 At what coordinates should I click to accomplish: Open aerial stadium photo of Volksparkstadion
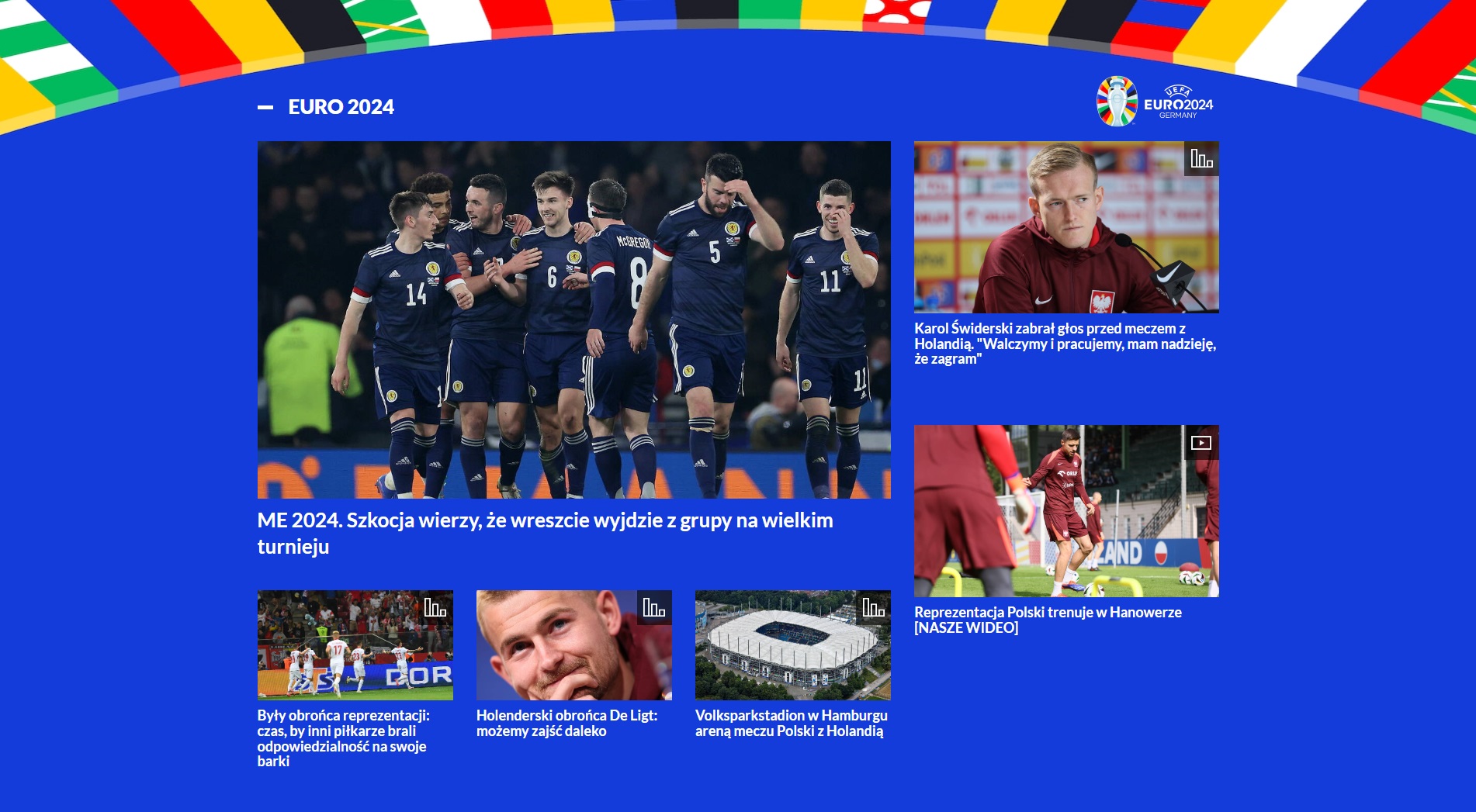pos(792,645)
